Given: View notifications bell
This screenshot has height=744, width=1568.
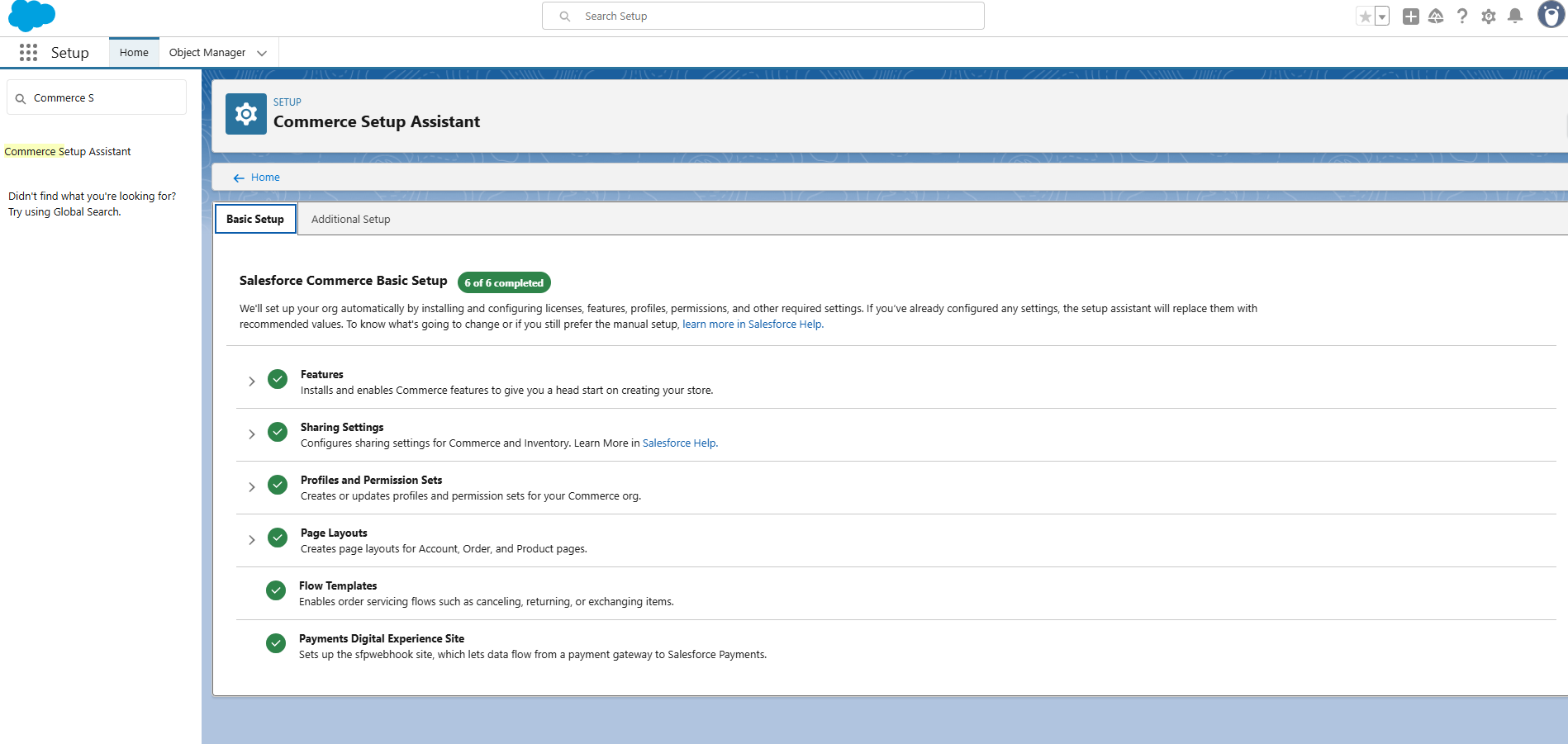Looking at the screenshot, I should click(1515, 17).
